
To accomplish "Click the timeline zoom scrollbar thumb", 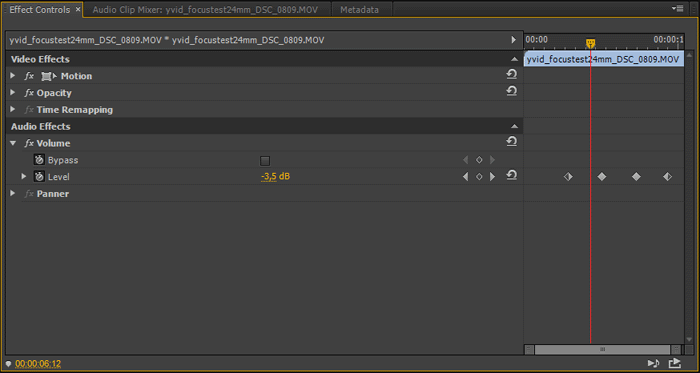I will 602,349.
